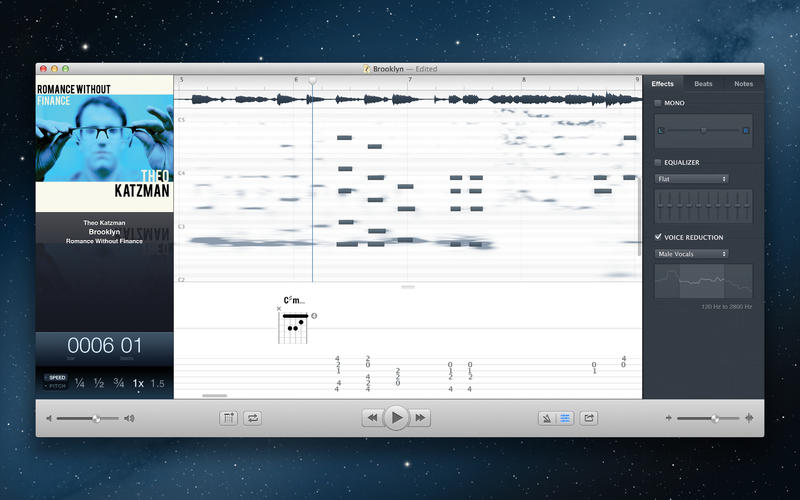800x500 pixels.
Task: Click the first equalizer band slider
Action: 661,206
